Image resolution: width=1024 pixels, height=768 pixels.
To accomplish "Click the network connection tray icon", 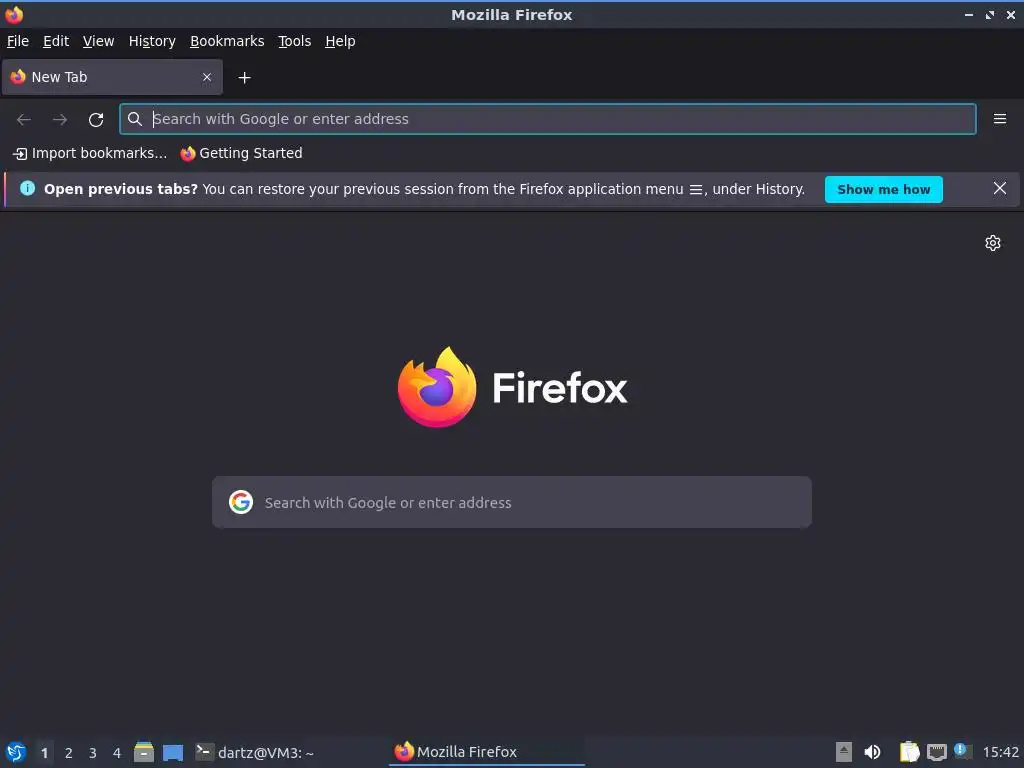I will coord(936,752).
